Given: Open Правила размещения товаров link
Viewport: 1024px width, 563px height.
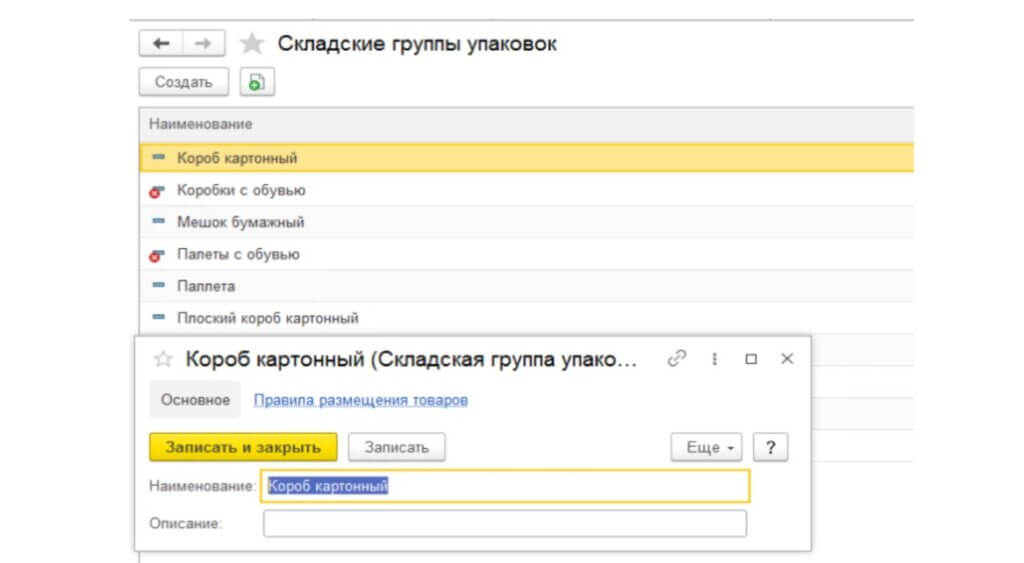Looking at the screenshot, I should coord(360,400).
